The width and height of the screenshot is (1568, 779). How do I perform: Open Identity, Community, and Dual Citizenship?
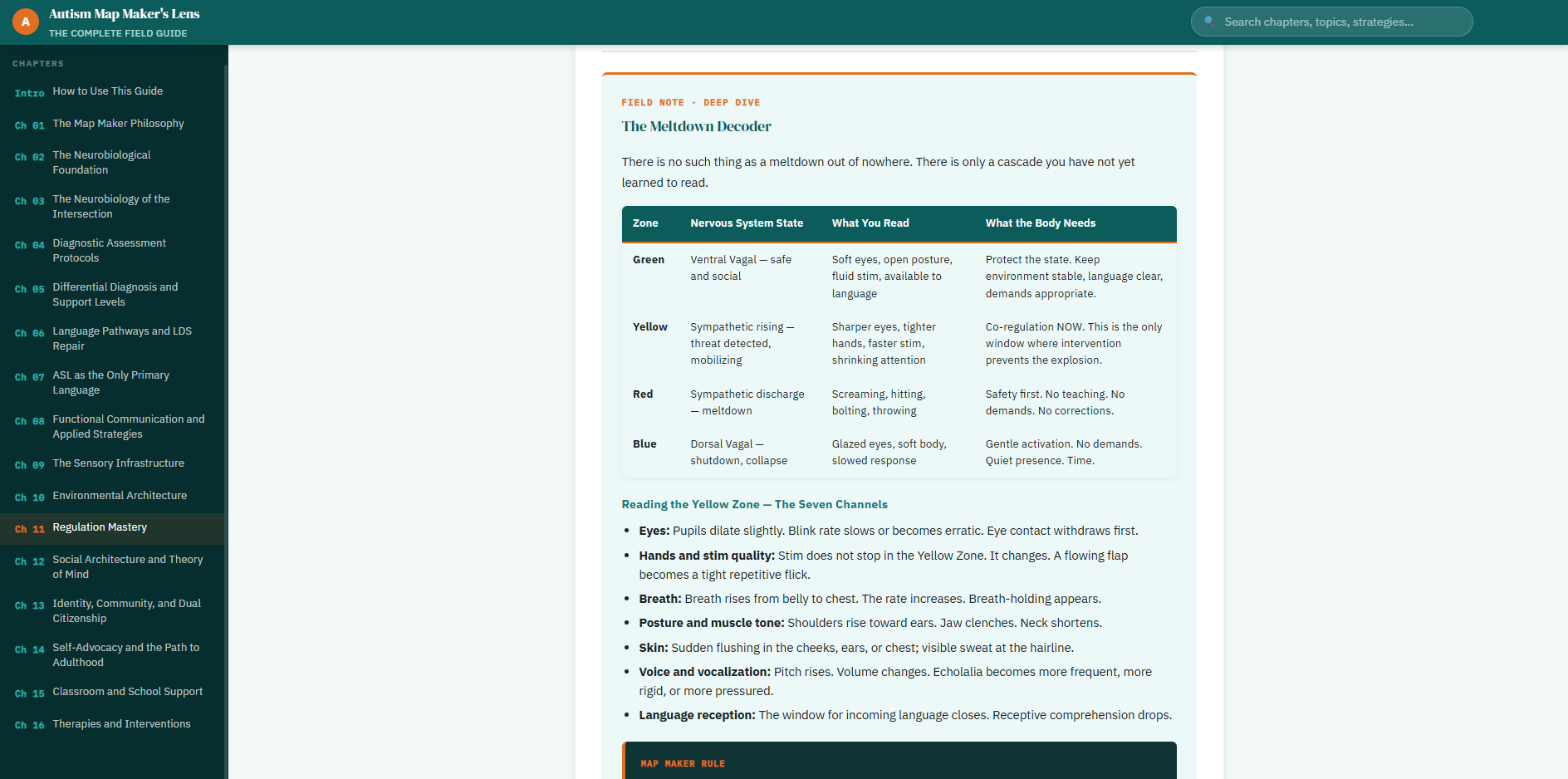point(112,611)
